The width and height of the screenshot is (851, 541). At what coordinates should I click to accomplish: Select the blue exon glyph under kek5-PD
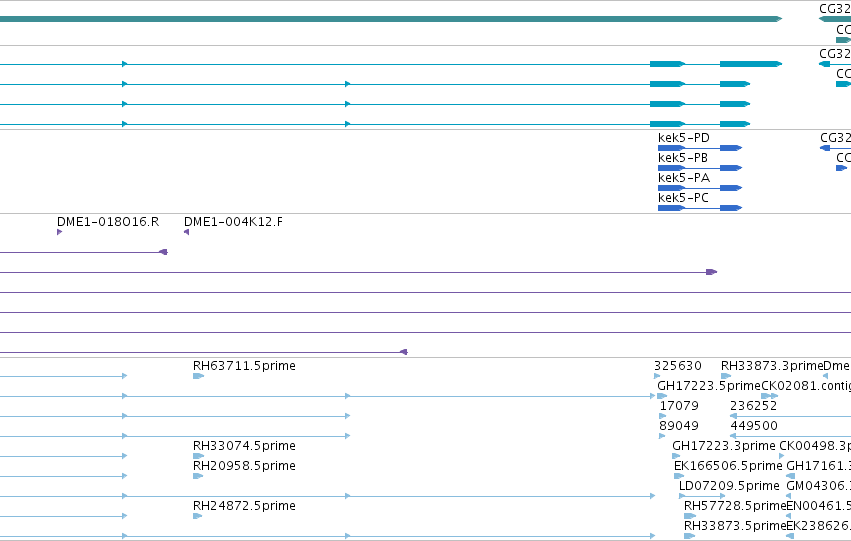tap(700, 148)
